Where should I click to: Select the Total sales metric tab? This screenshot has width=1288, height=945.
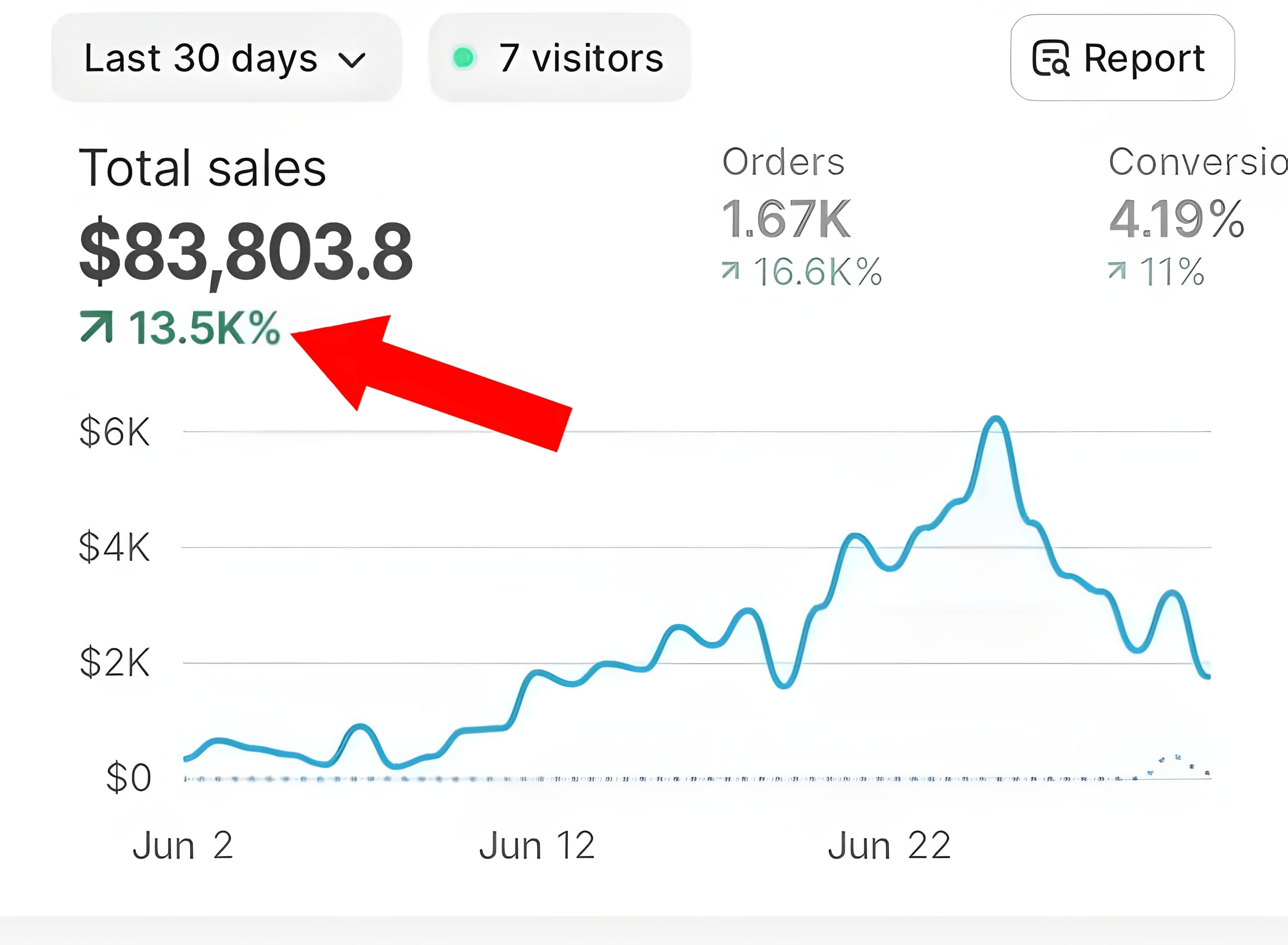pos(202,168)
